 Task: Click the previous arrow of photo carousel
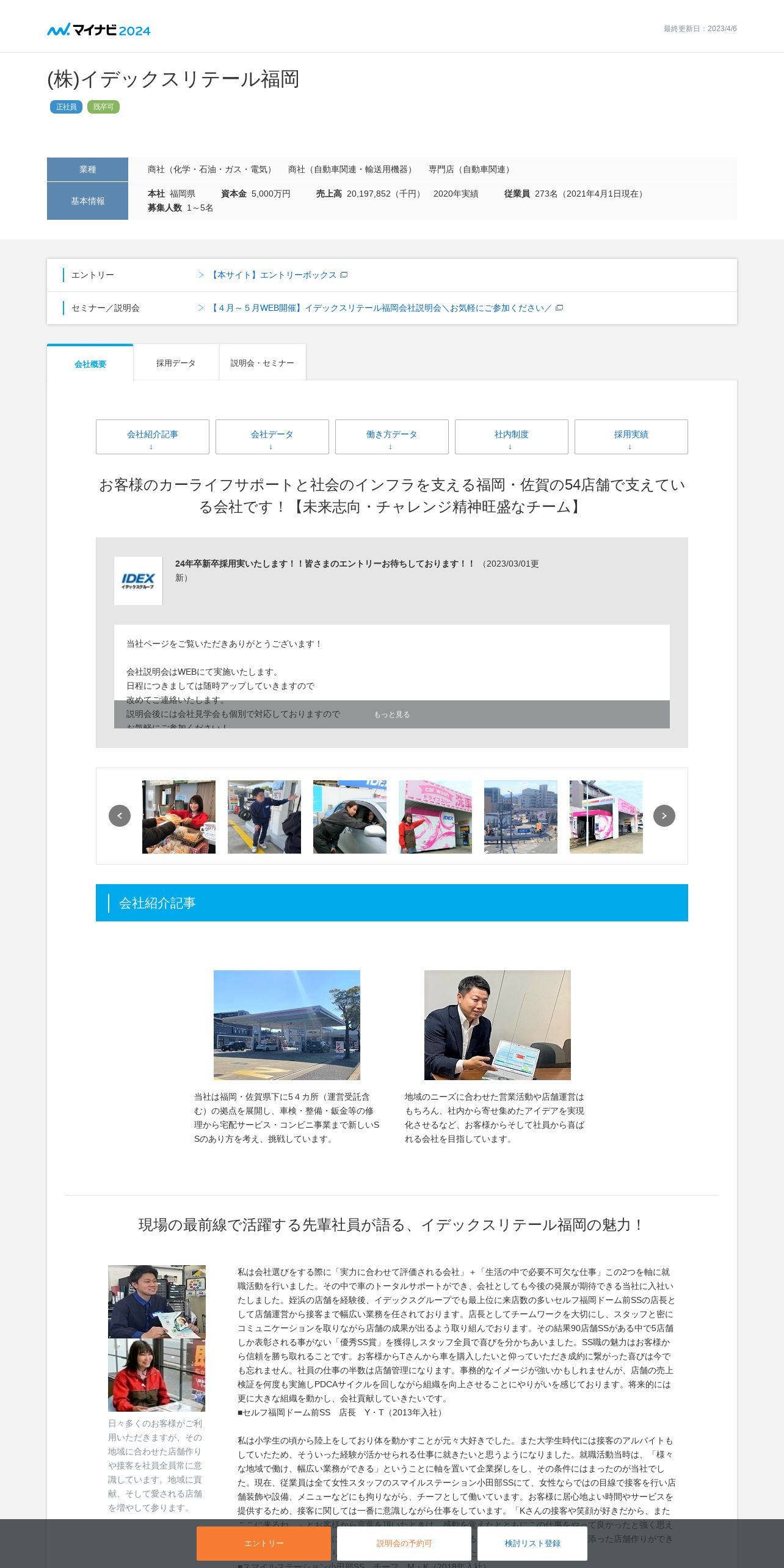coord(120,816)
